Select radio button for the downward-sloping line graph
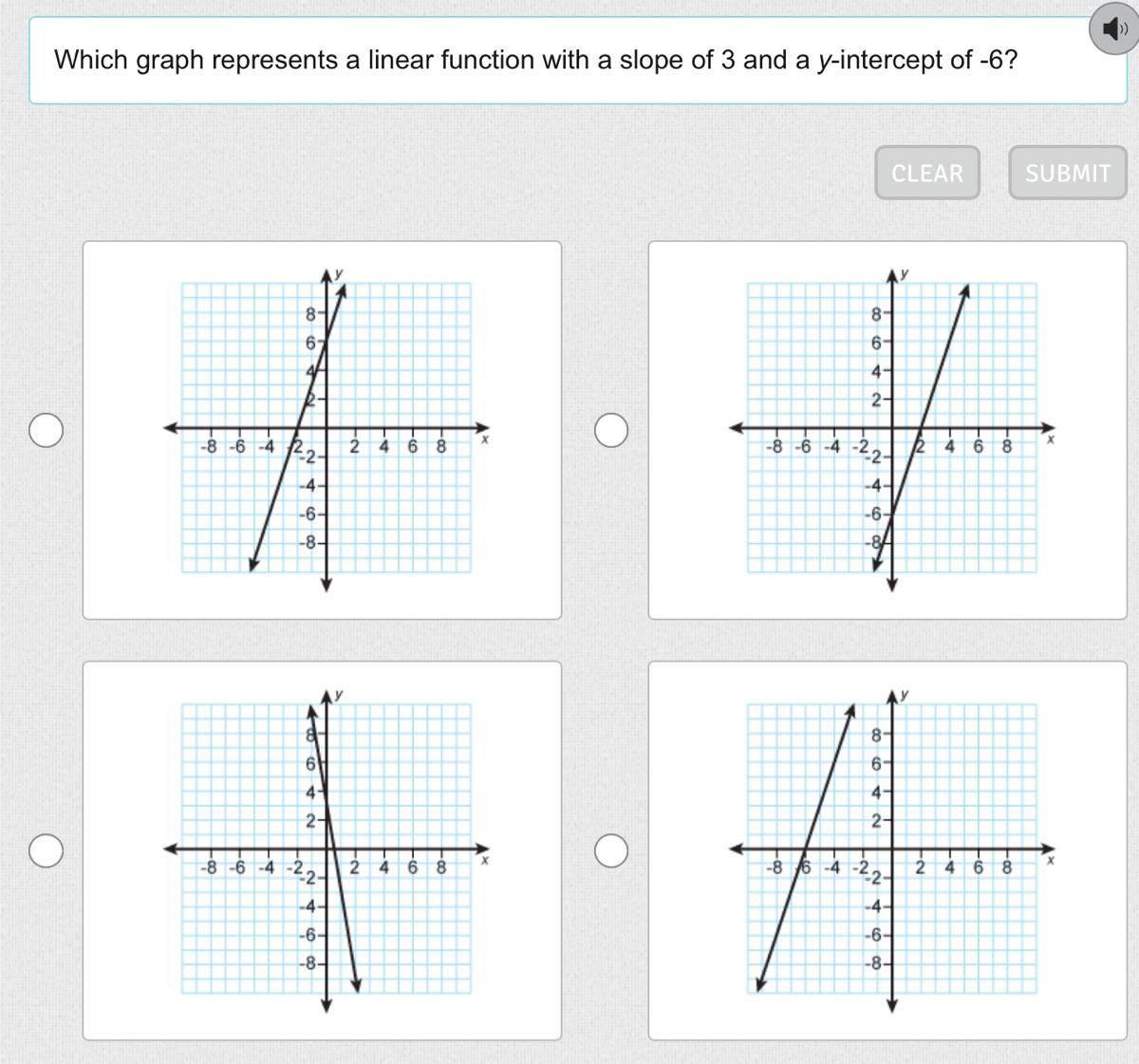1139x1064 pixels. coord(46,850)
